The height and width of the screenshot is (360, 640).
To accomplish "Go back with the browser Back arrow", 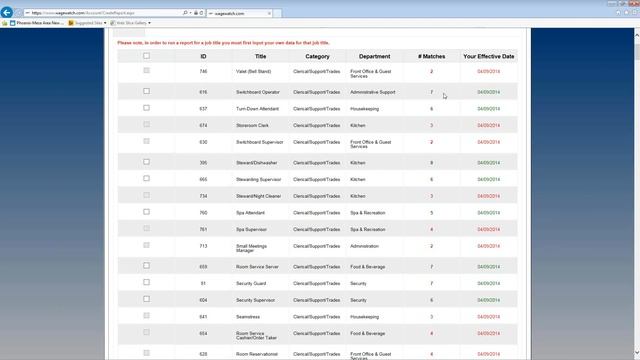I will tap(7, 12).
